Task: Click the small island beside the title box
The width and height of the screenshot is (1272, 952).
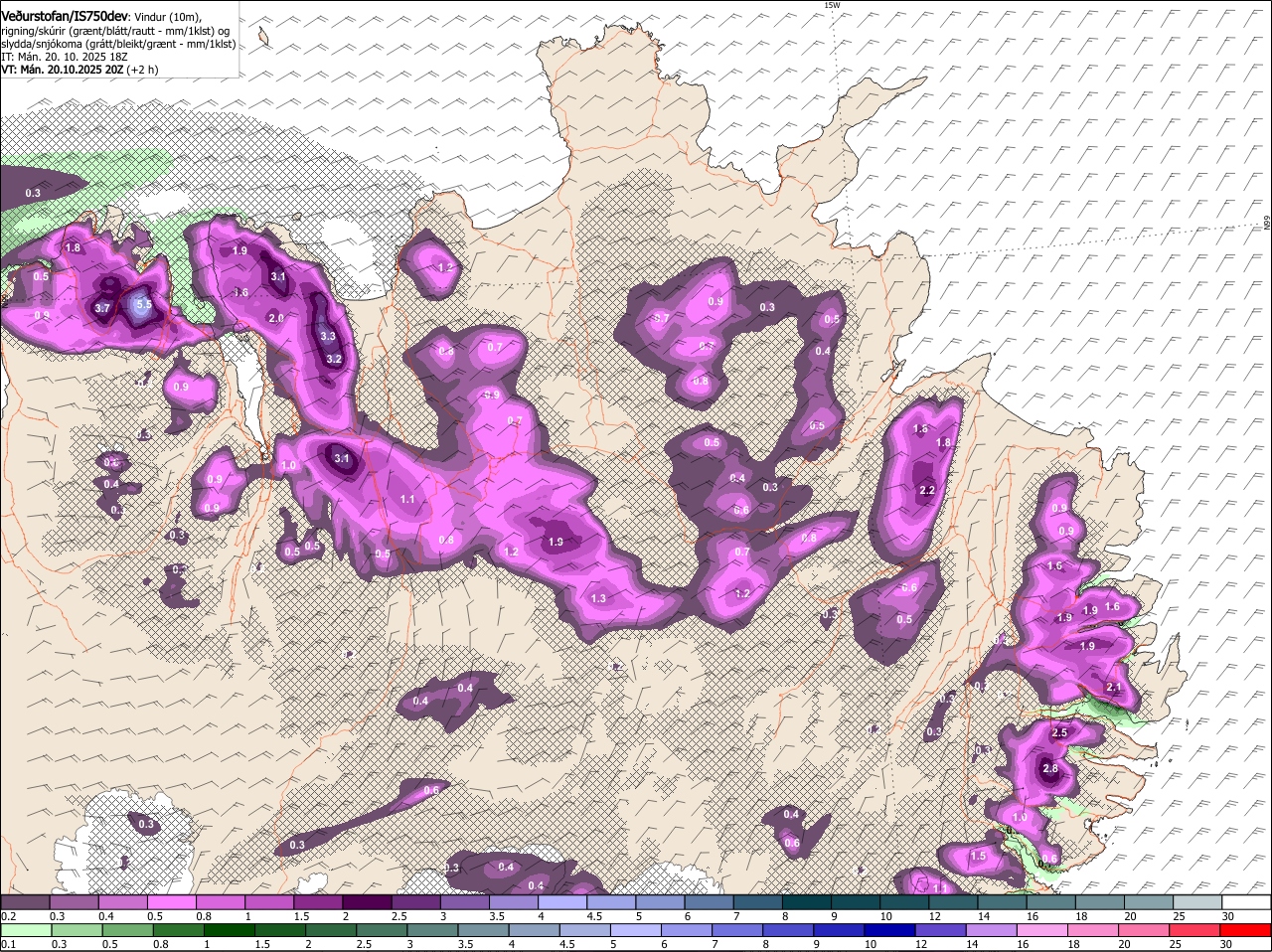Action: click(264, 37)
